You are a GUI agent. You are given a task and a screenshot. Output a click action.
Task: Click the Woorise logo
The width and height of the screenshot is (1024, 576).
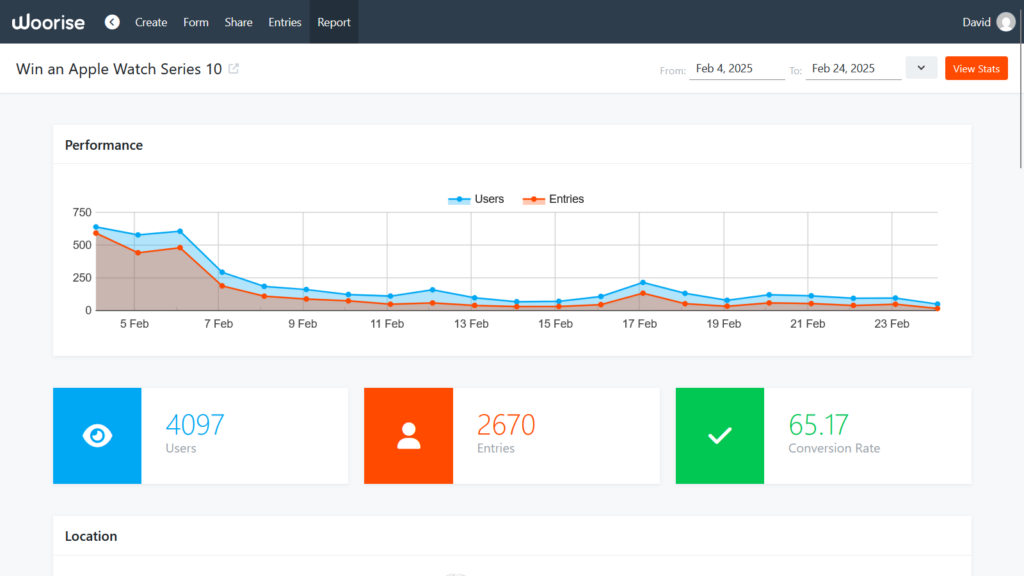tap(48, 22)
